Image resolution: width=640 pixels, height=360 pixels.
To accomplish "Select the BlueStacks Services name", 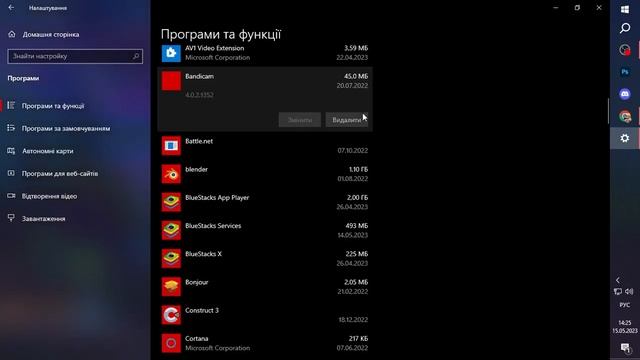I will (213, 226).
